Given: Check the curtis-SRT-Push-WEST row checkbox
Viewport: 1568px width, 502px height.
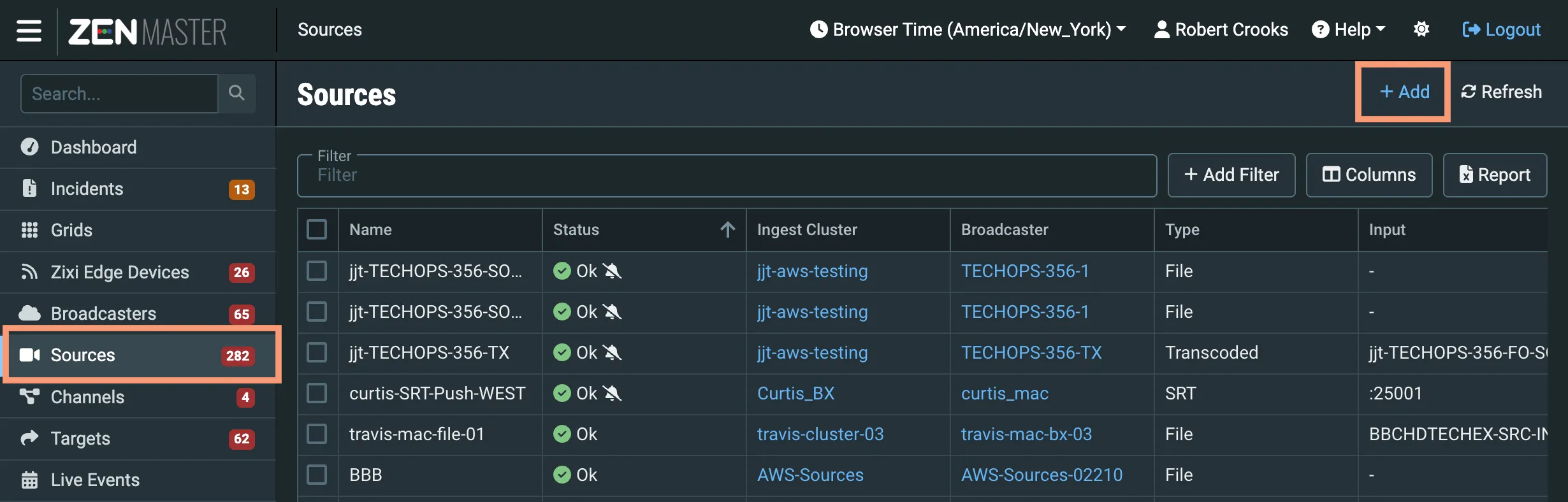Looking at the screenshot, I should click(317, 393).
